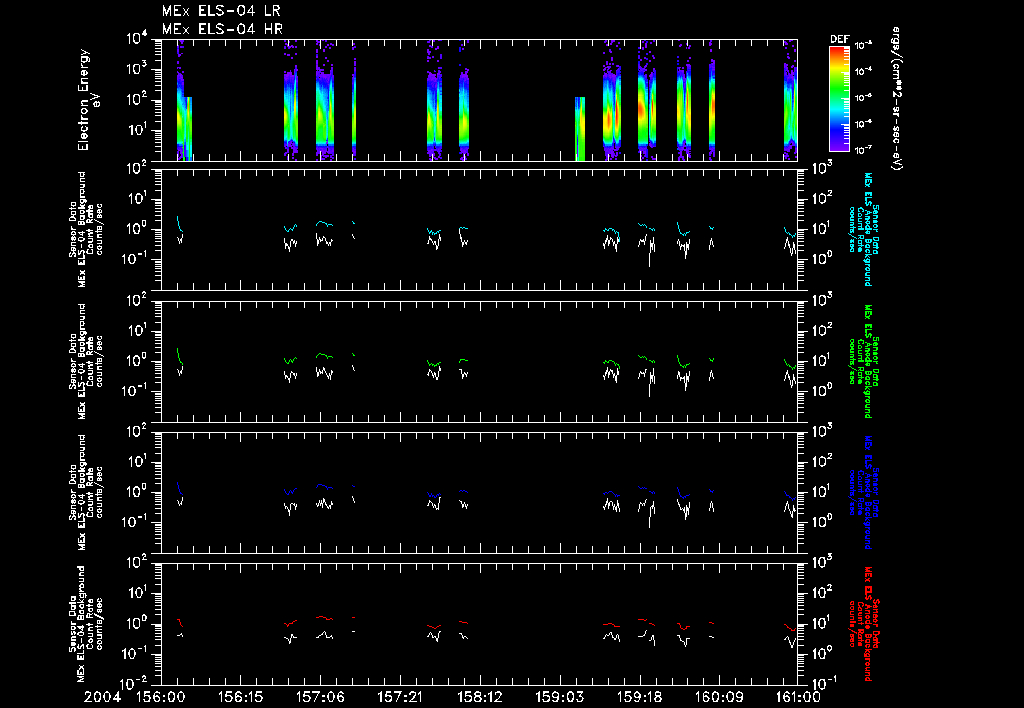The height and width of the screenshot is (708, 1024).
Task: Select the ergs/(cm**2-sr-sec-eV) units label
Action: click(x=895, y=99)
